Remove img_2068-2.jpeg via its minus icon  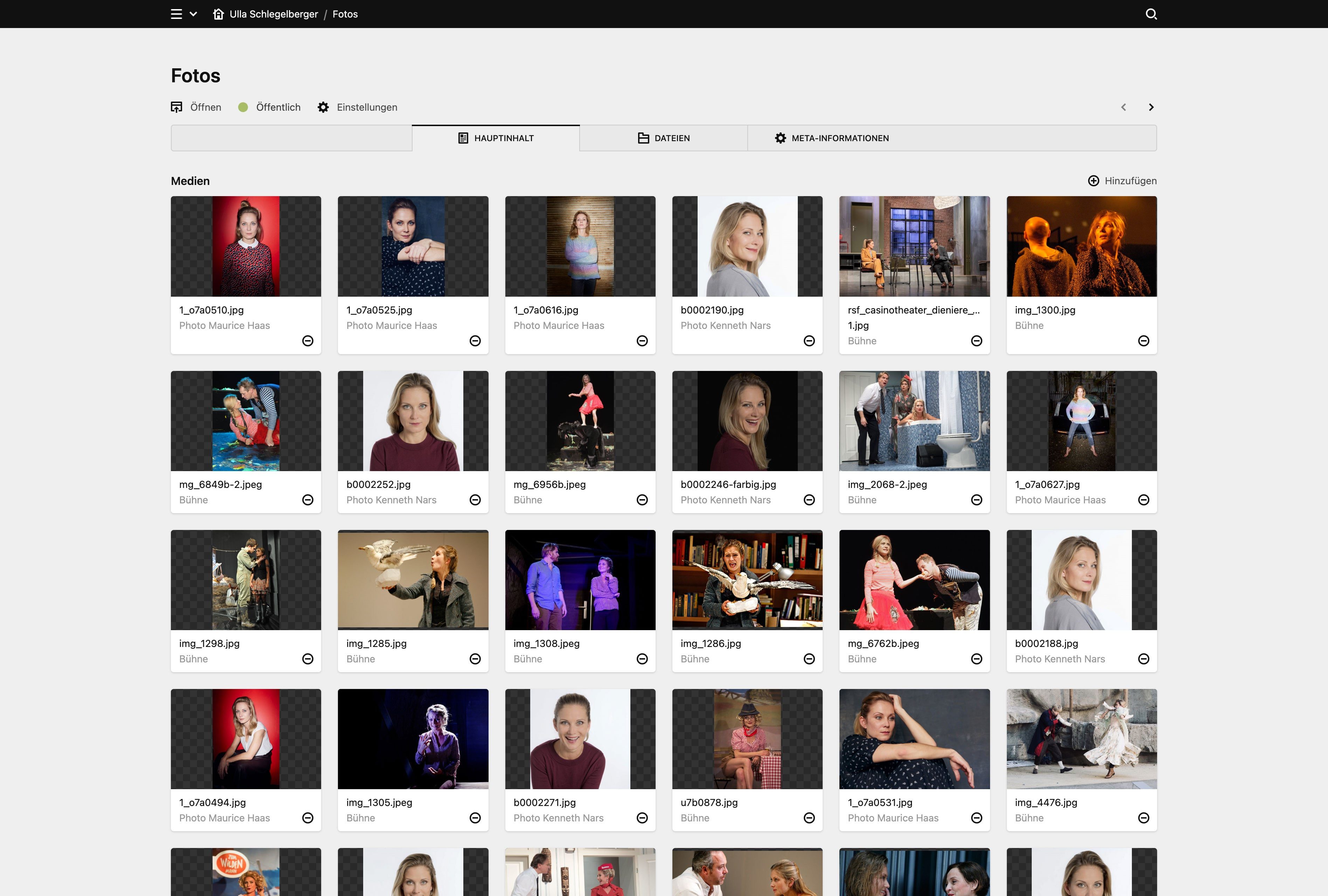[977, 500]
